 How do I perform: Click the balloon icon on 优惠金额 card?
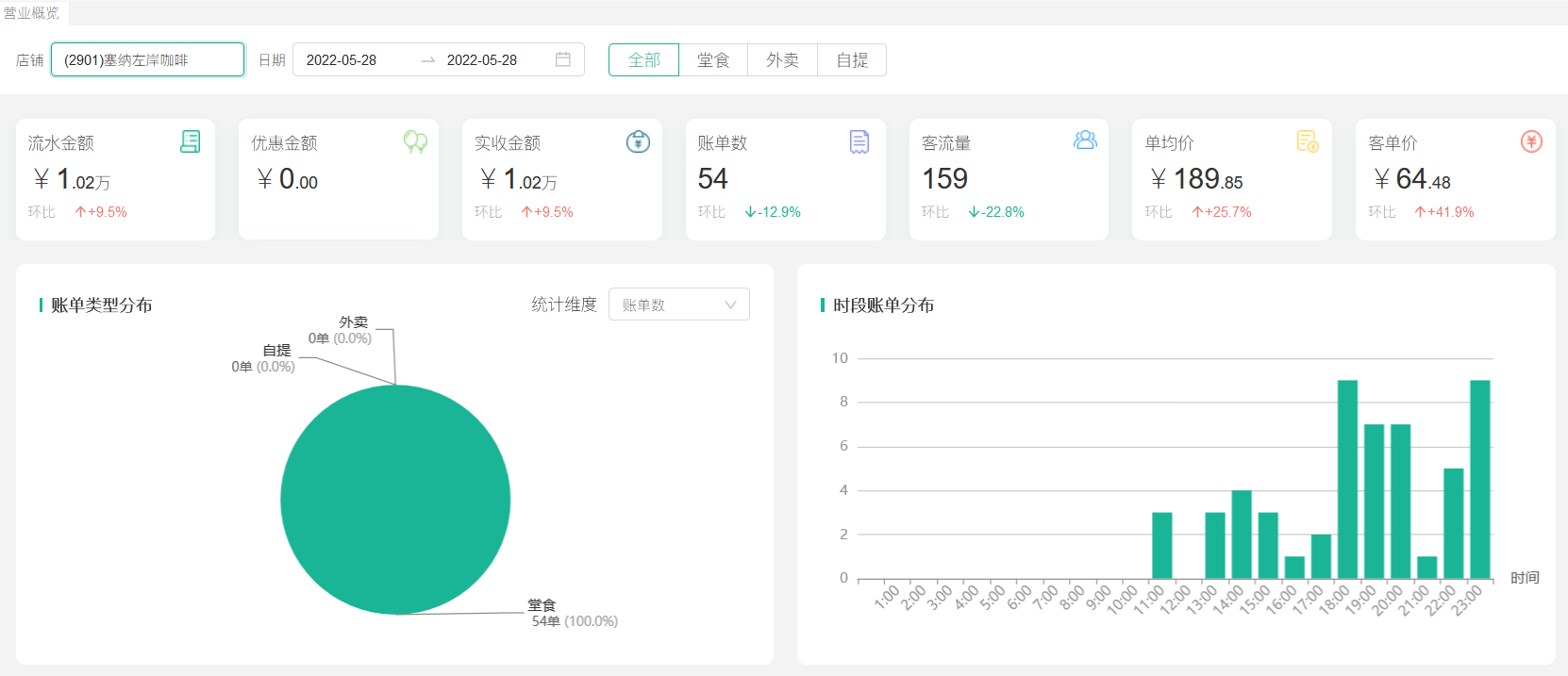(x=415, y=141)
